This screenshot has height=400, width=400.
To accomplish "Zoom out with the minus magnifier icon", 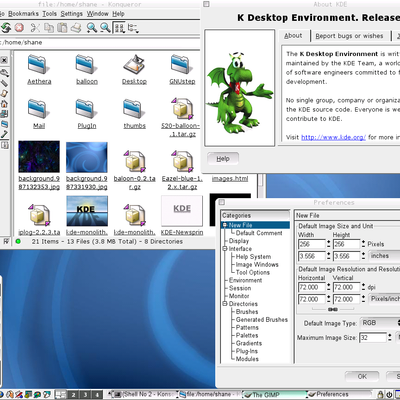I will [105, 28].
